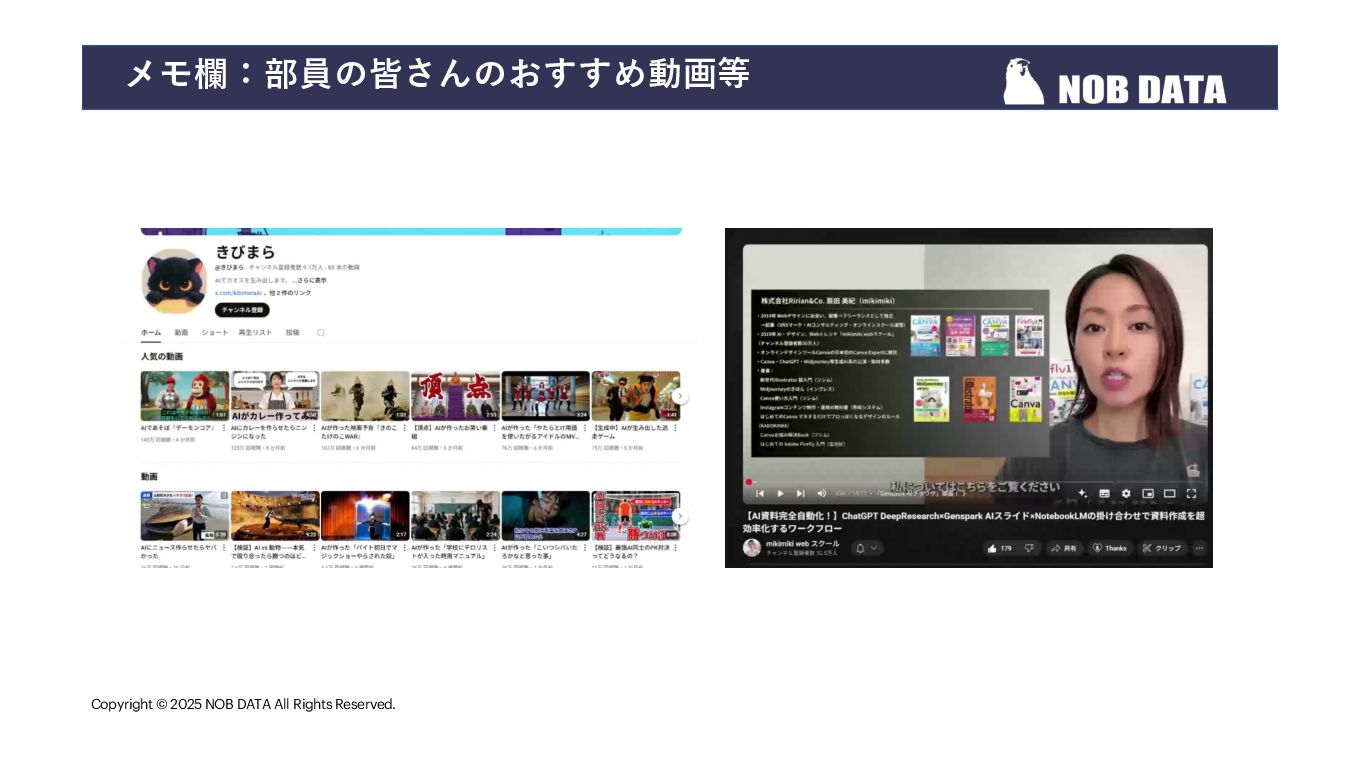Open the notification bell dropdown
Screen dimensions: 1361x765
pos(867,548)
